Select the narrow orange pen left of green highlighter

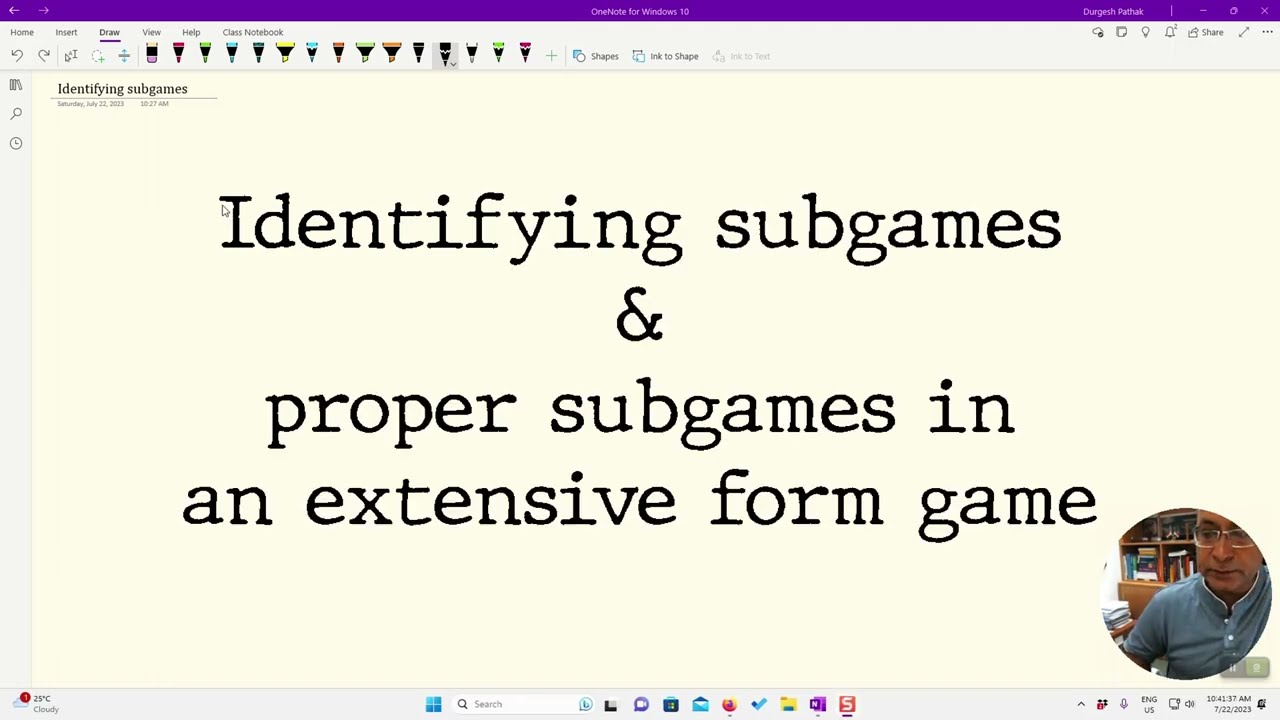click(338, 54)
